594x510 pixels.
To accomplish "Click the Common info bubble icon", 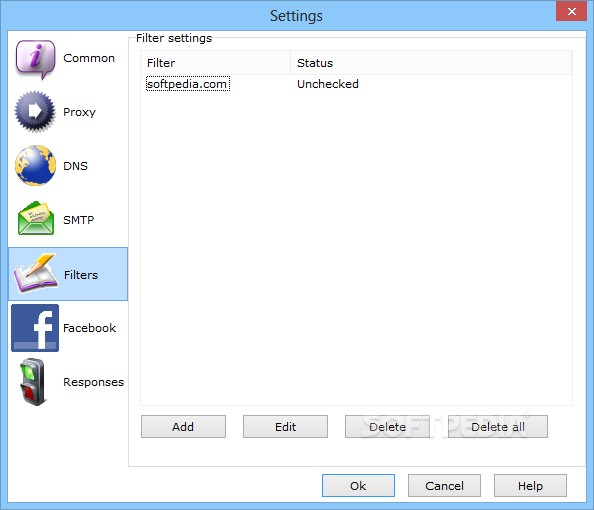I will pos(35,59).
